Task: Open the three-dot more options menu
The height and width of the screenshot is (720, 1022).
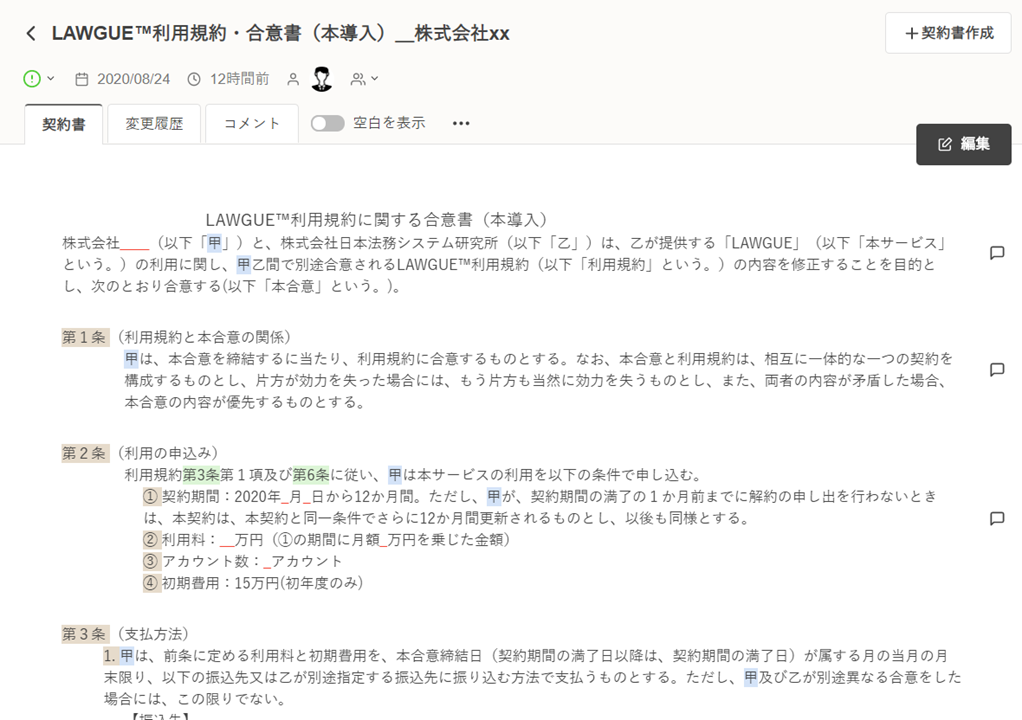Action: [461, 123]
